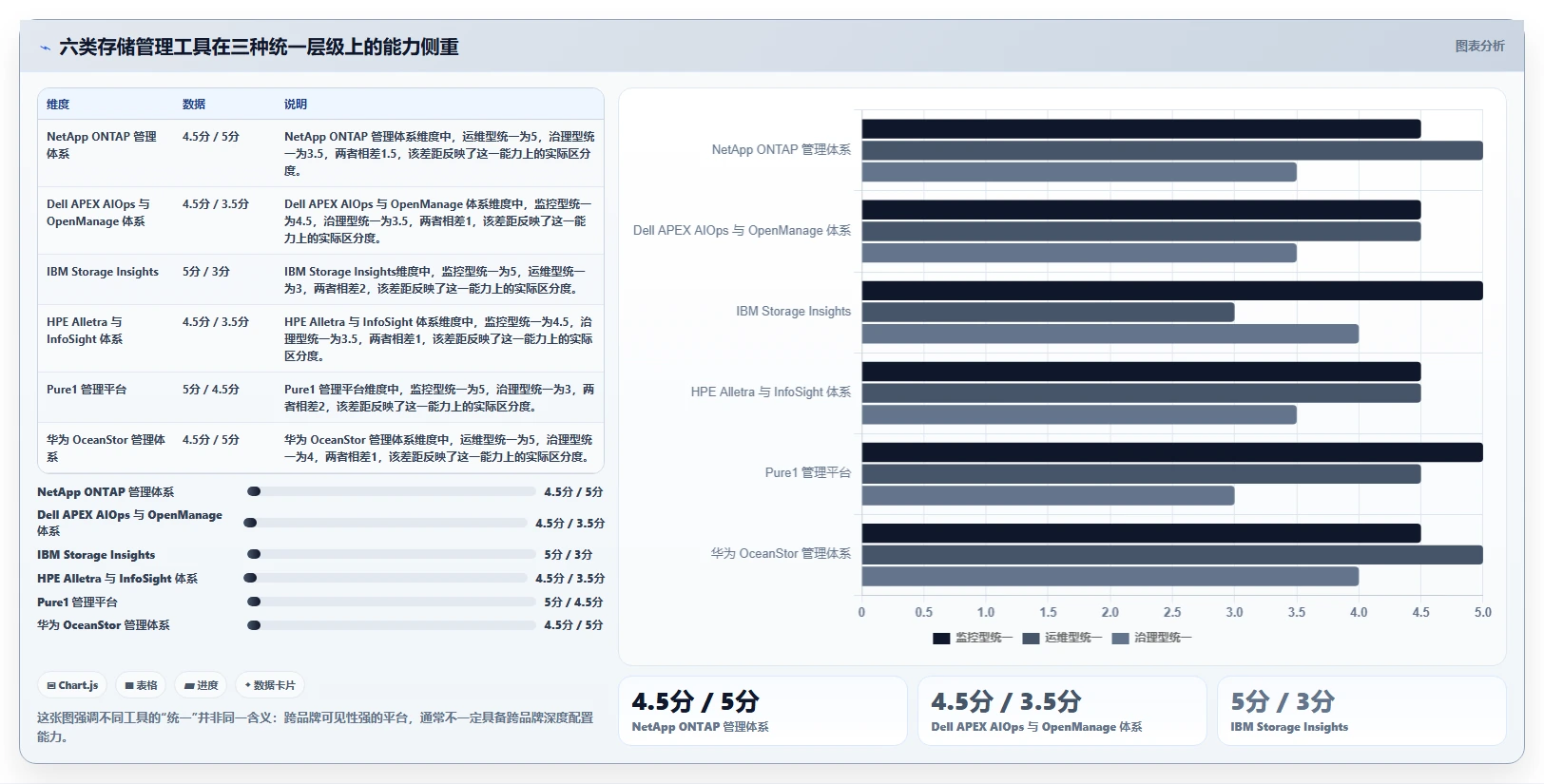Click the Pure1 管理平台 progress bar
Screen dimensions: 1544x784
click(391, 602)
